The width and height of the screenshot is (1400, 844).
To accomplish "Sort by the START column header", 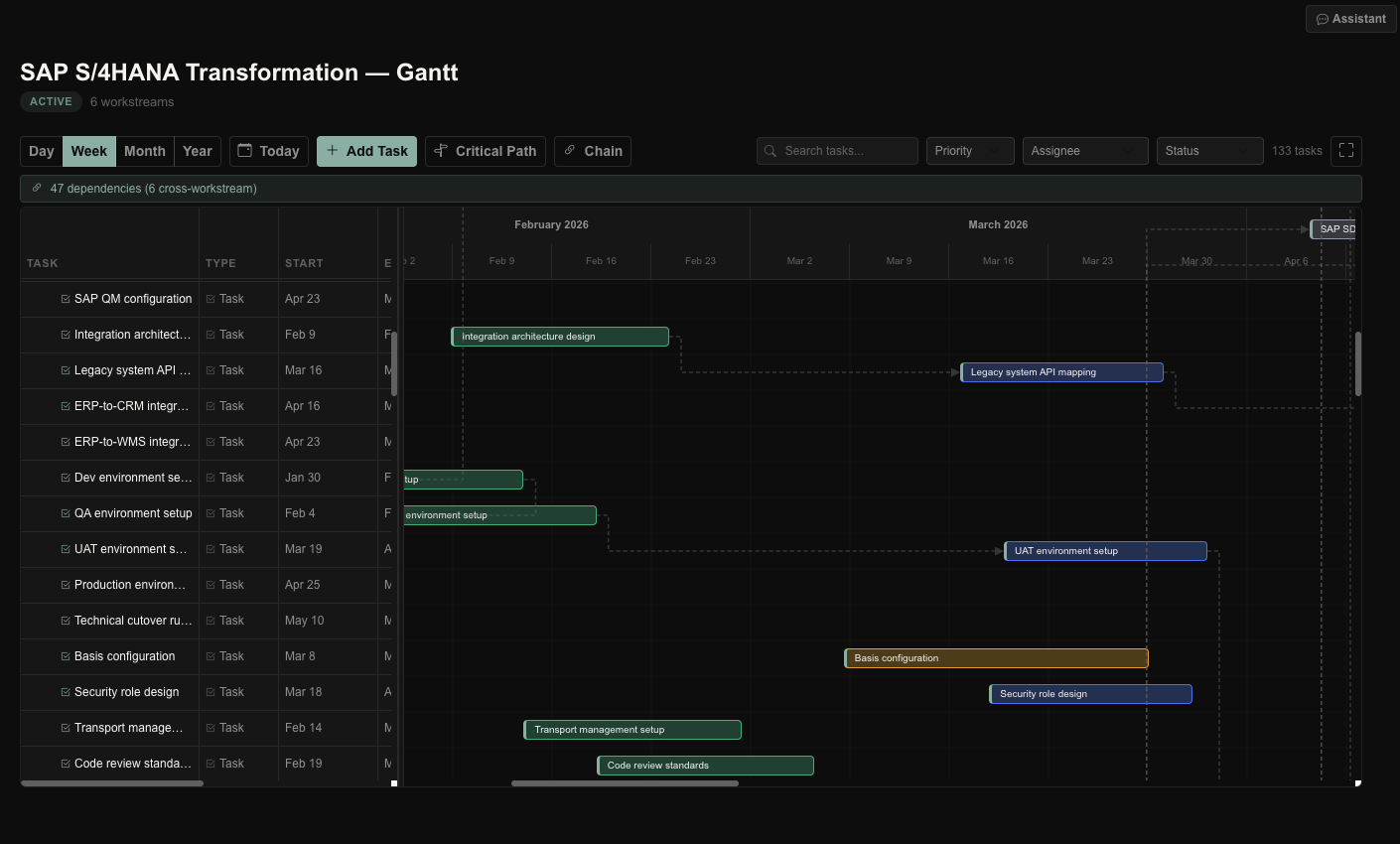I will coord(304,263).
